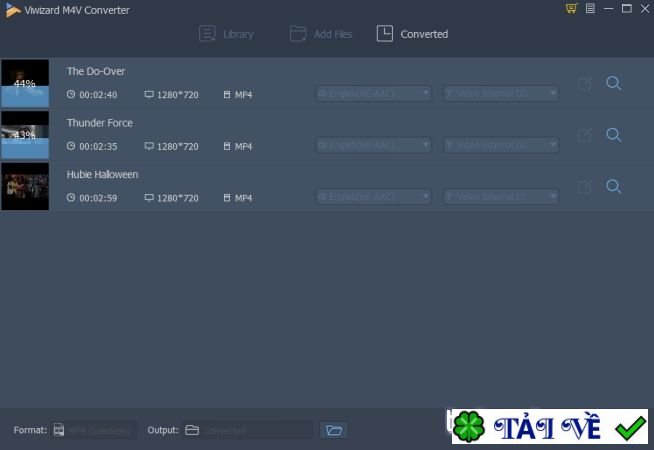The height and width of the screenshot is (450, 654).
Task: Open audio track dropdown for The Do-Over
Action: pos(374,93)
